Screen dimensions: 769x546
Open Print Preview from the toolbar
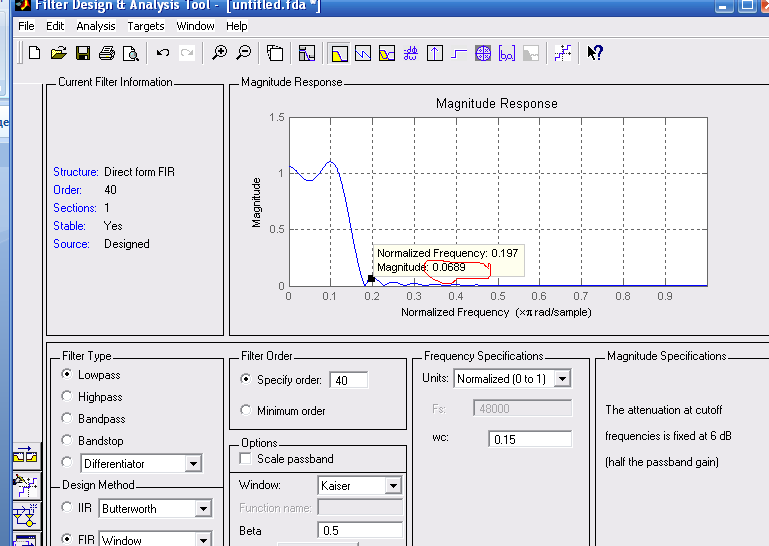[130, 53]
